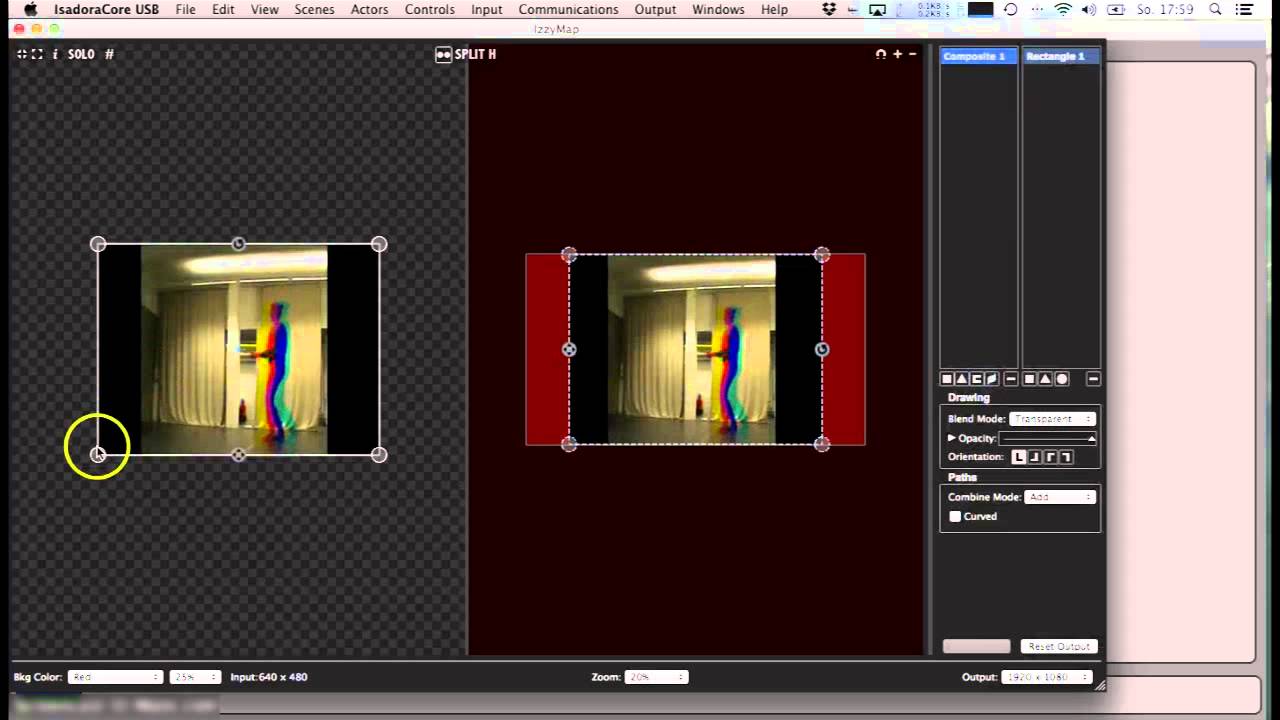This screenshot has width=1280, height=720.
Task: Remove item with composite list minus button
Action: 1011,379
